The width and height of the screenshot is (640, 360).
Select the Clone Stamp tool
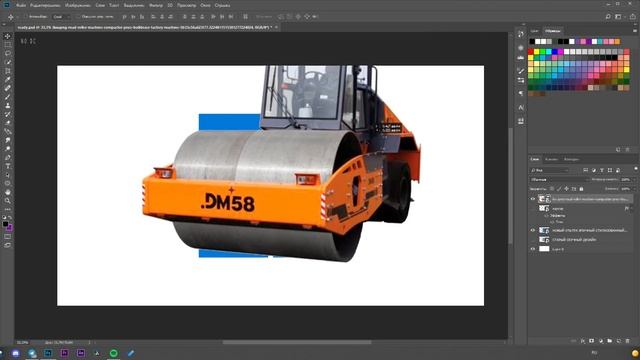[x=7, y=105]
